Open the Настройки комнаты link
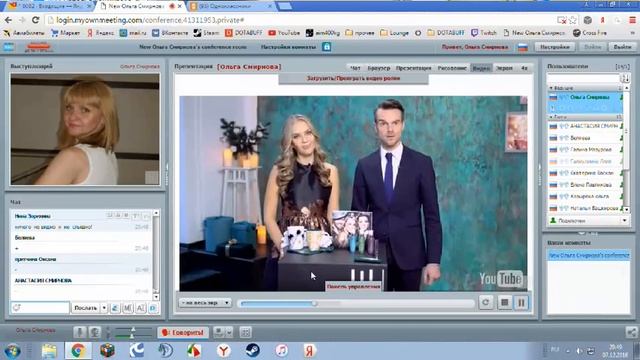640x360 pixels. click(x=288, y=47)
